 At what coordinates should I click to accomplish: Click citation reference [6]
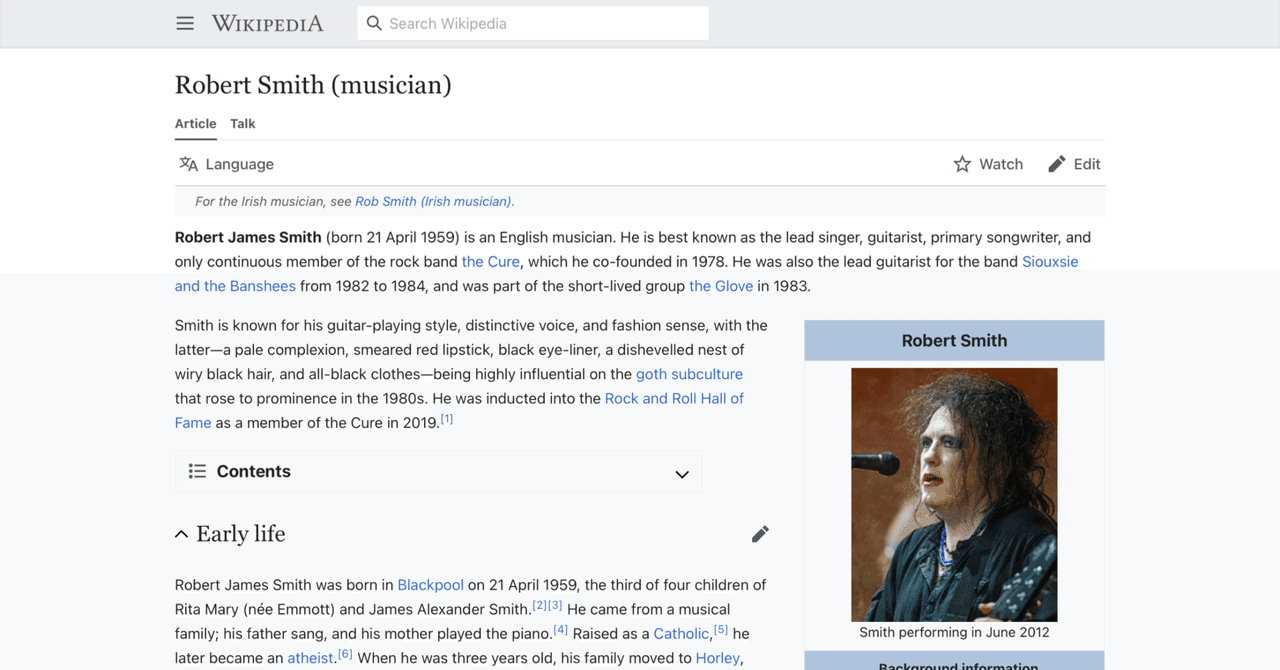click(x=345, y=654)
